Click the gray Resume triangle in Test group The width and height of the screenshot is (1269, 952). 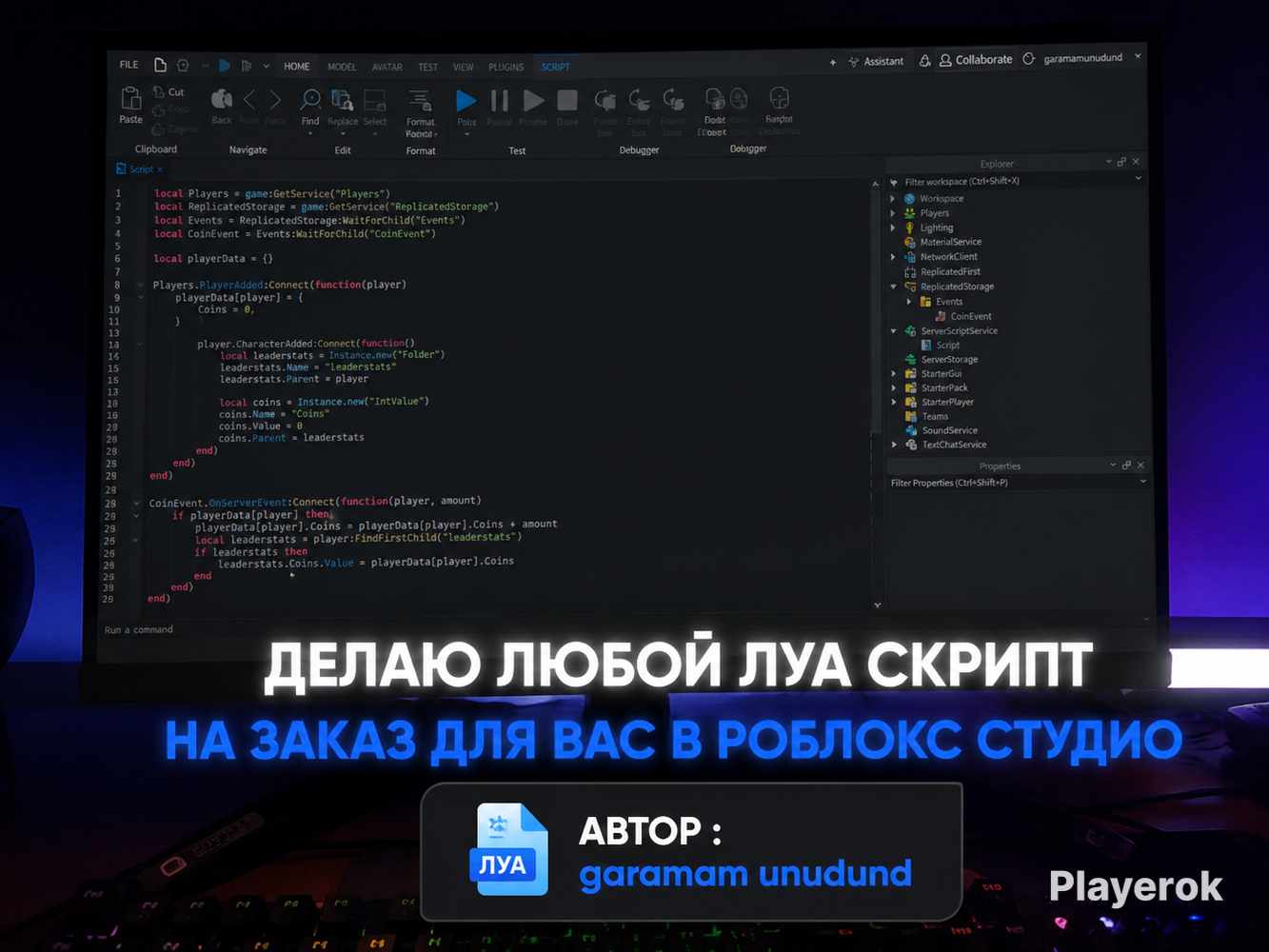(534, 100)
